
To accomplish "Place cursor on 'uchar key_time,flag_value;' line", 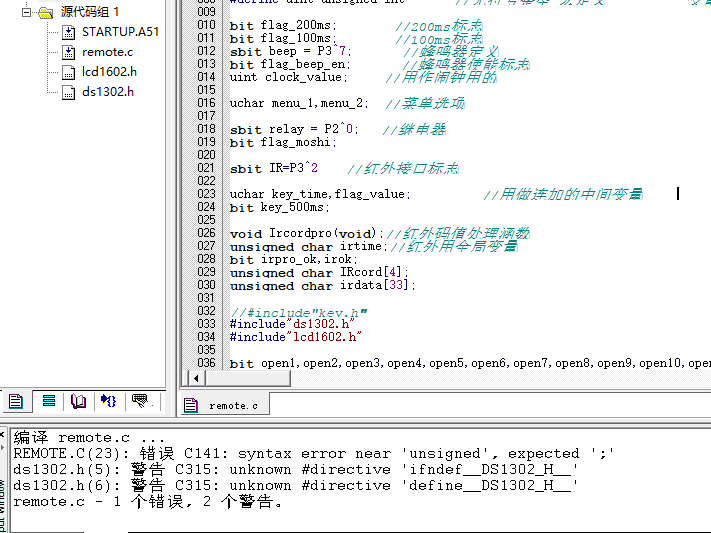I will tap(320, 194).
